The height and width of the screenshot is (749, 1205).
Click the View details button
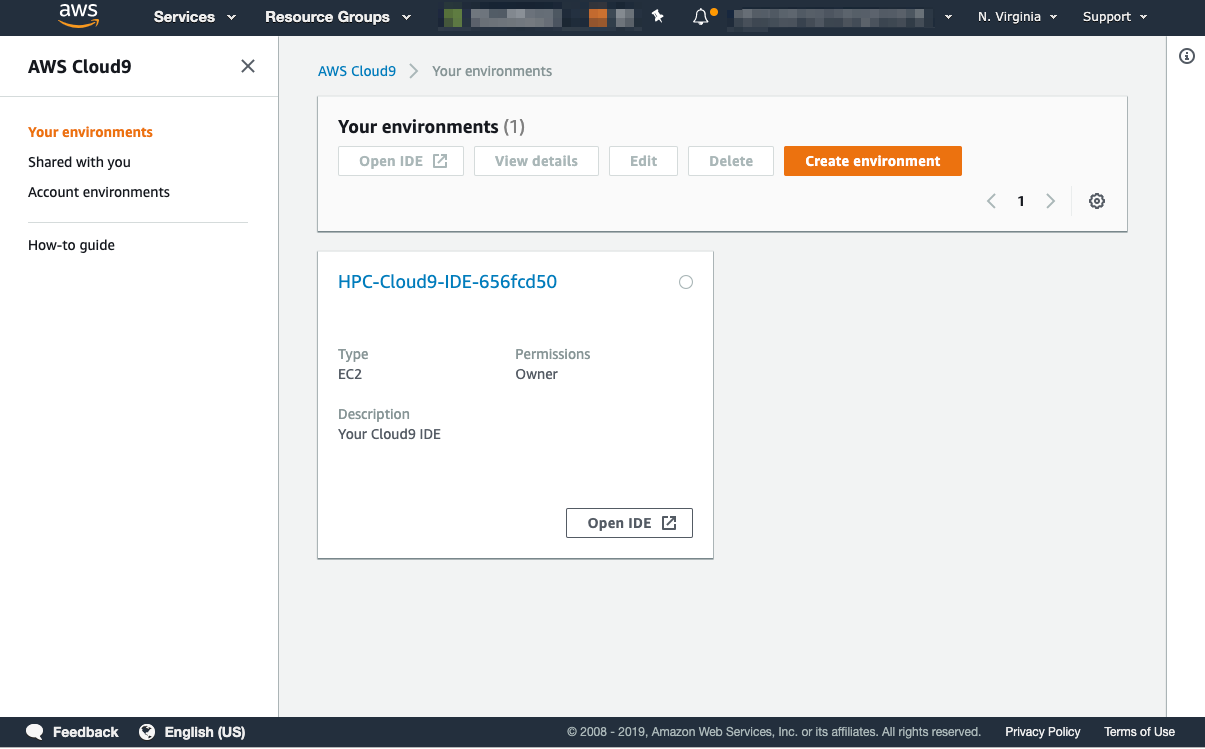536,161
